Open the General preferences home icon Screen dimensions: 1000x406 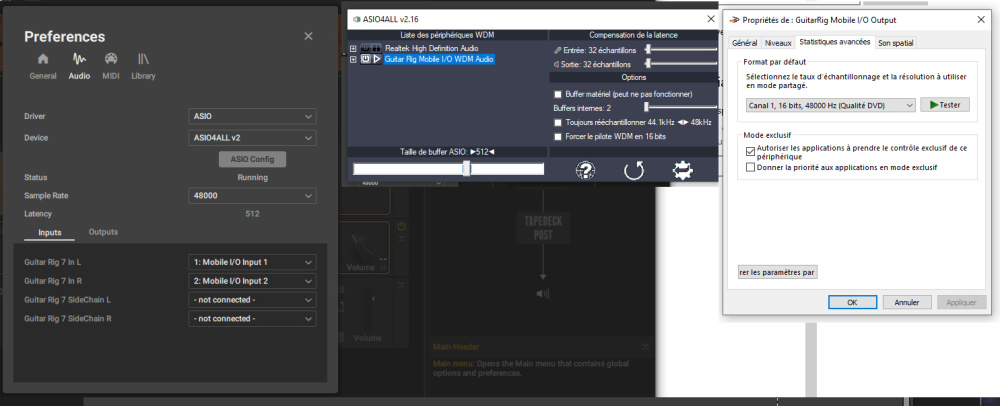coord(43,59)
